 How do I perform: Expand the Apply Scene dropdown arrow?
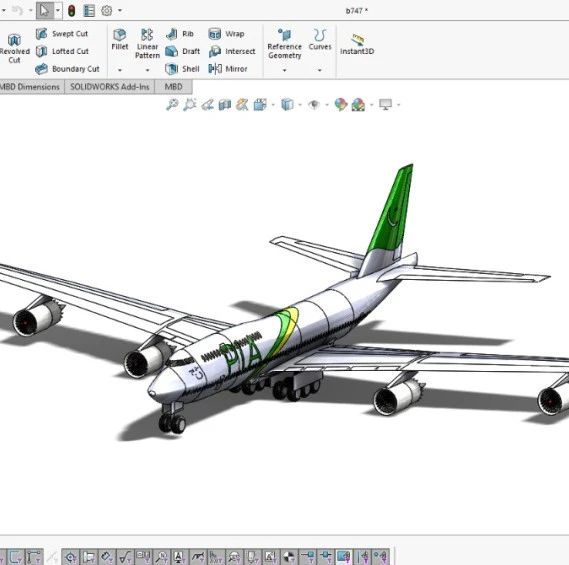pos(371,105)
